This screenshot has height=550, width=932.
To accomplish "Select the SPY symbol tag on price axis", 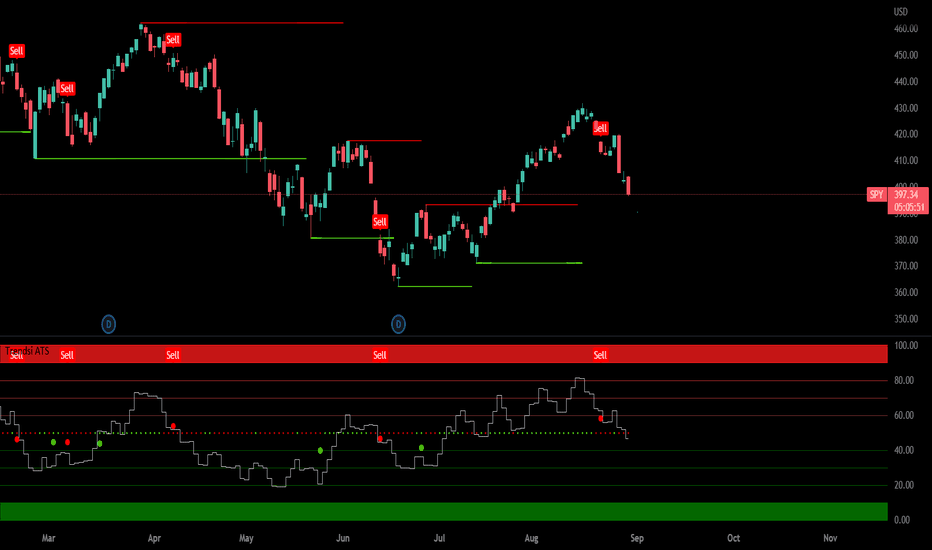I will click(x=876, y=194).
